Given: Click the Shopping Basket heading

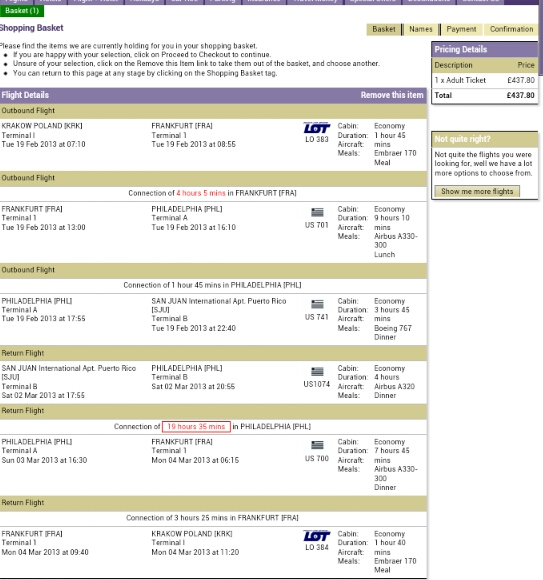Looking at the screenshot, I should pos(31,28).
